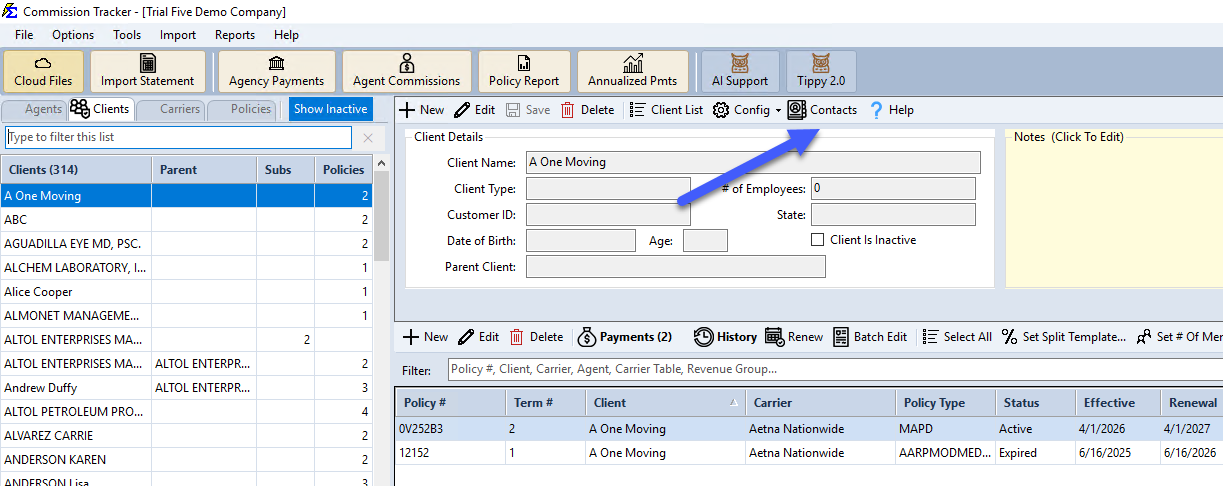Renew the selected policy
Viewport: 1223px width, 486px height.
(x=794, y=337)
